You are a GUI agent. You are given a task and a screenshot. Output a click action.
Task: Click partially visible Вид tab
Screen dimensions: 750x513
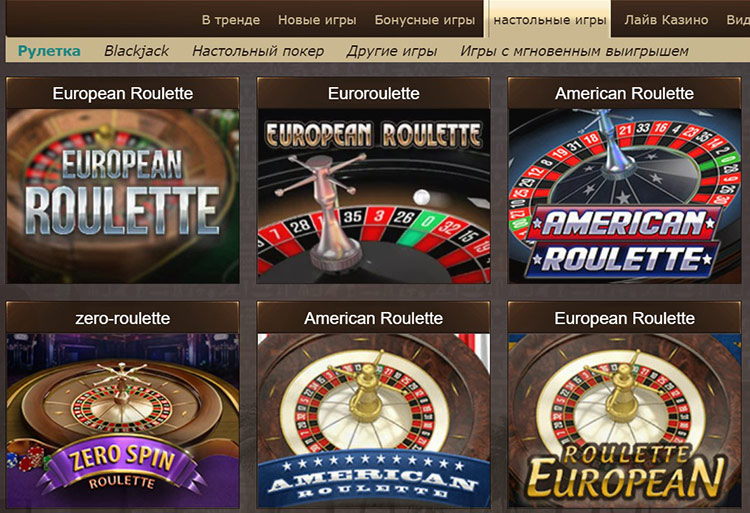(738, 20)
